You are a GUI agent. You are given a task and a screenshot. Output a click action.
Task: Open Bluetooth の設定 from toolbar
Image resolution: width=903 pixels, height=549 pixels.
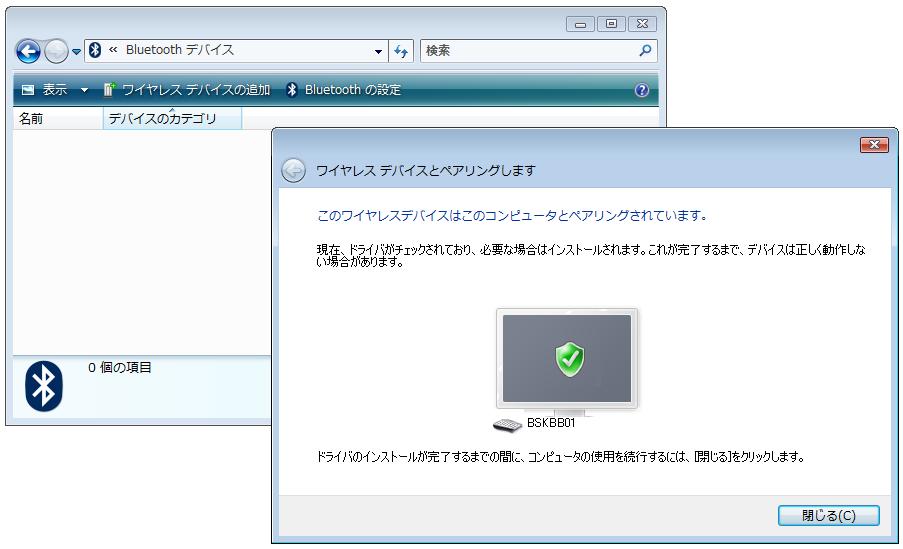tap(343, 90)
